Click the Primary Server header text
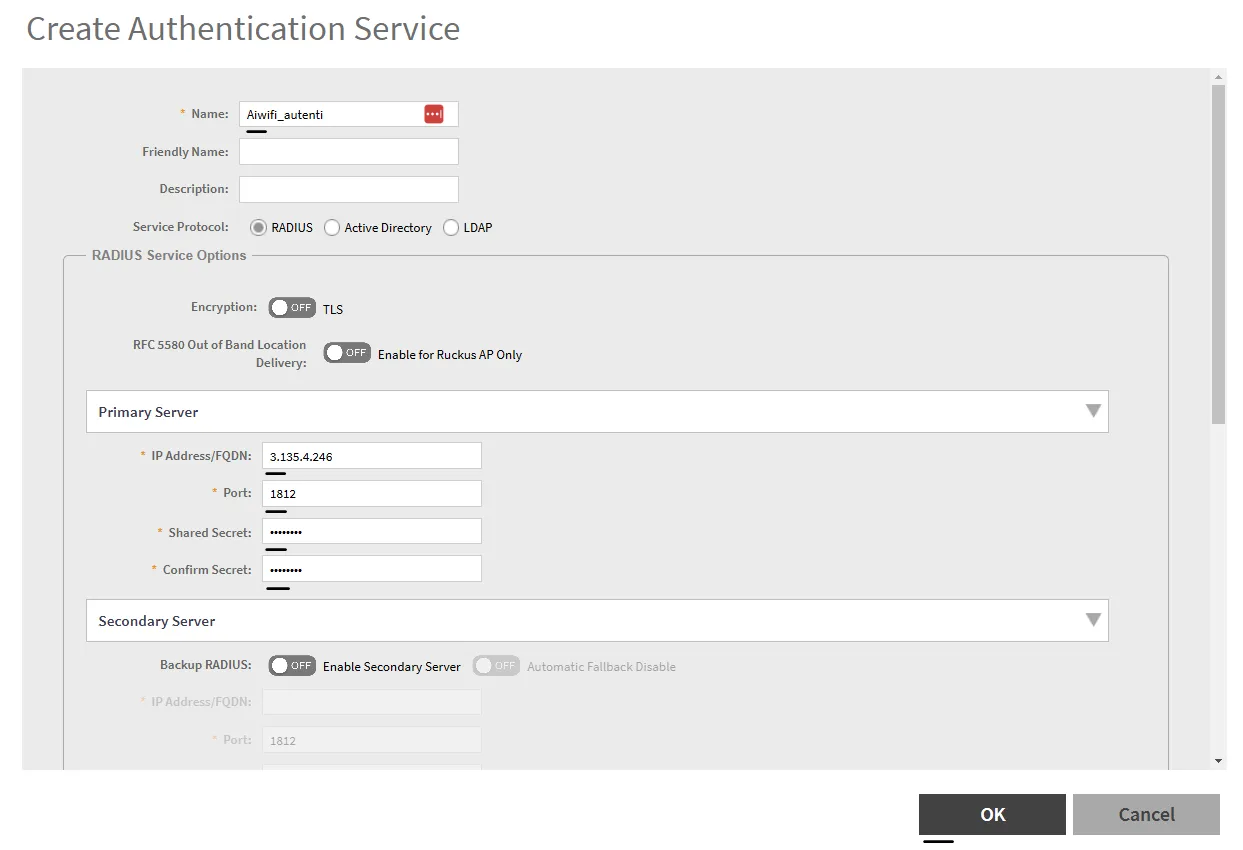This screenshot has width=1243, height=850. point(148,412)
